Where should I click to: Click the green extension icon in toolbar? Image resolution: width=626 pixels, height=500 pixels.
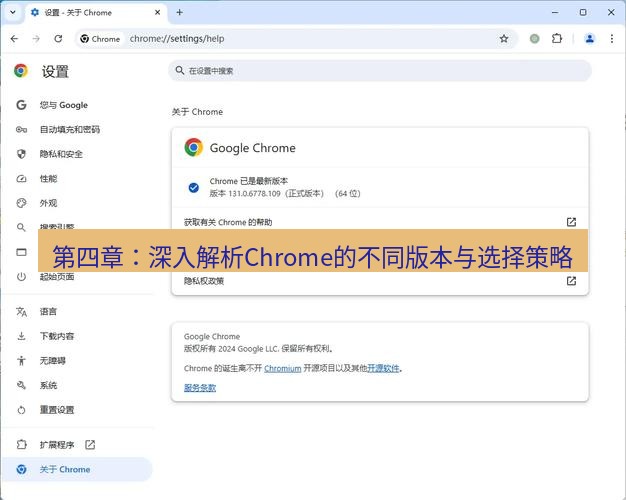[535, 39]
